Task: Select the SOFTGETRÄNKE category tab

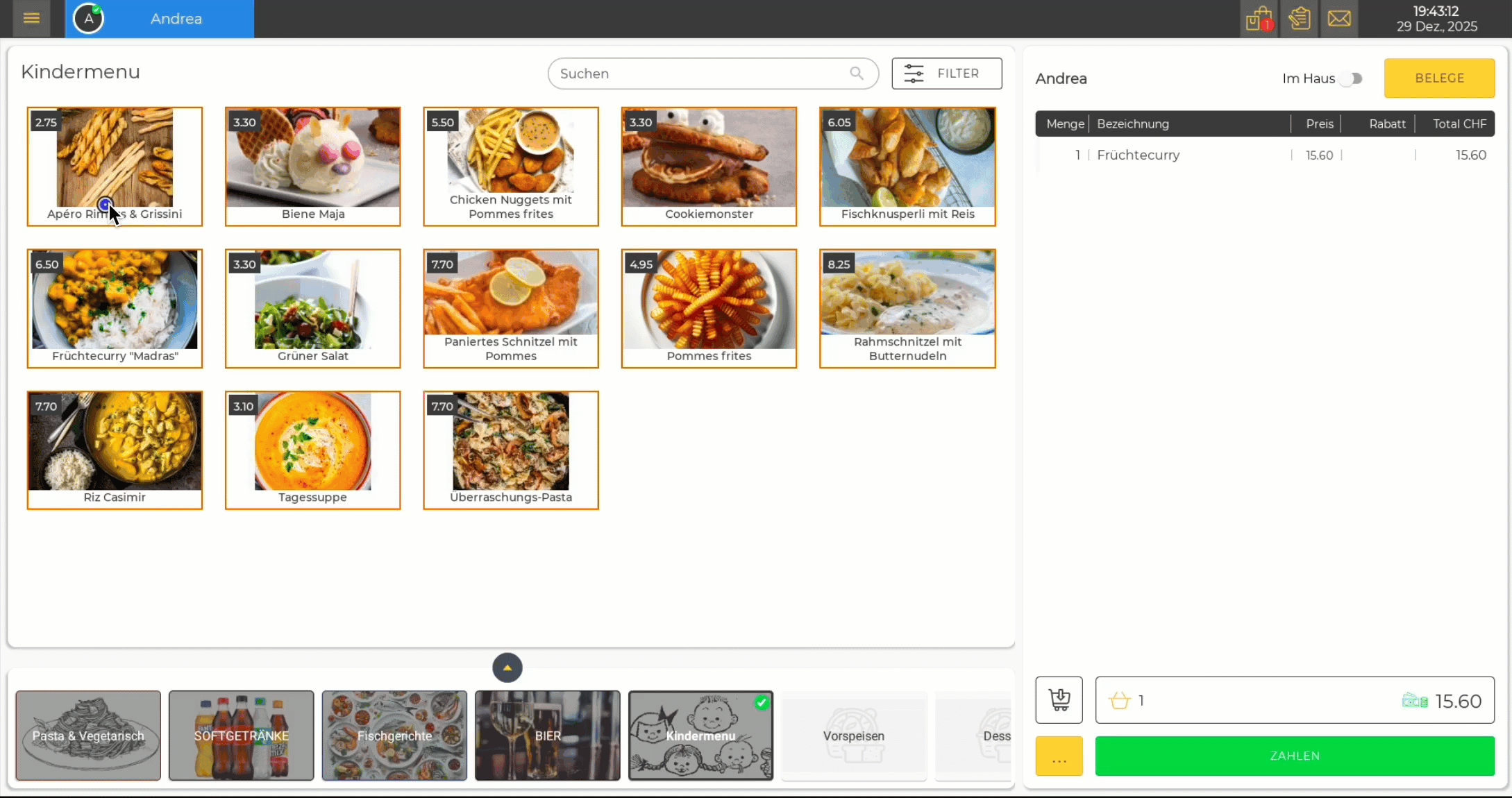Action: click(x=241, y=736)
